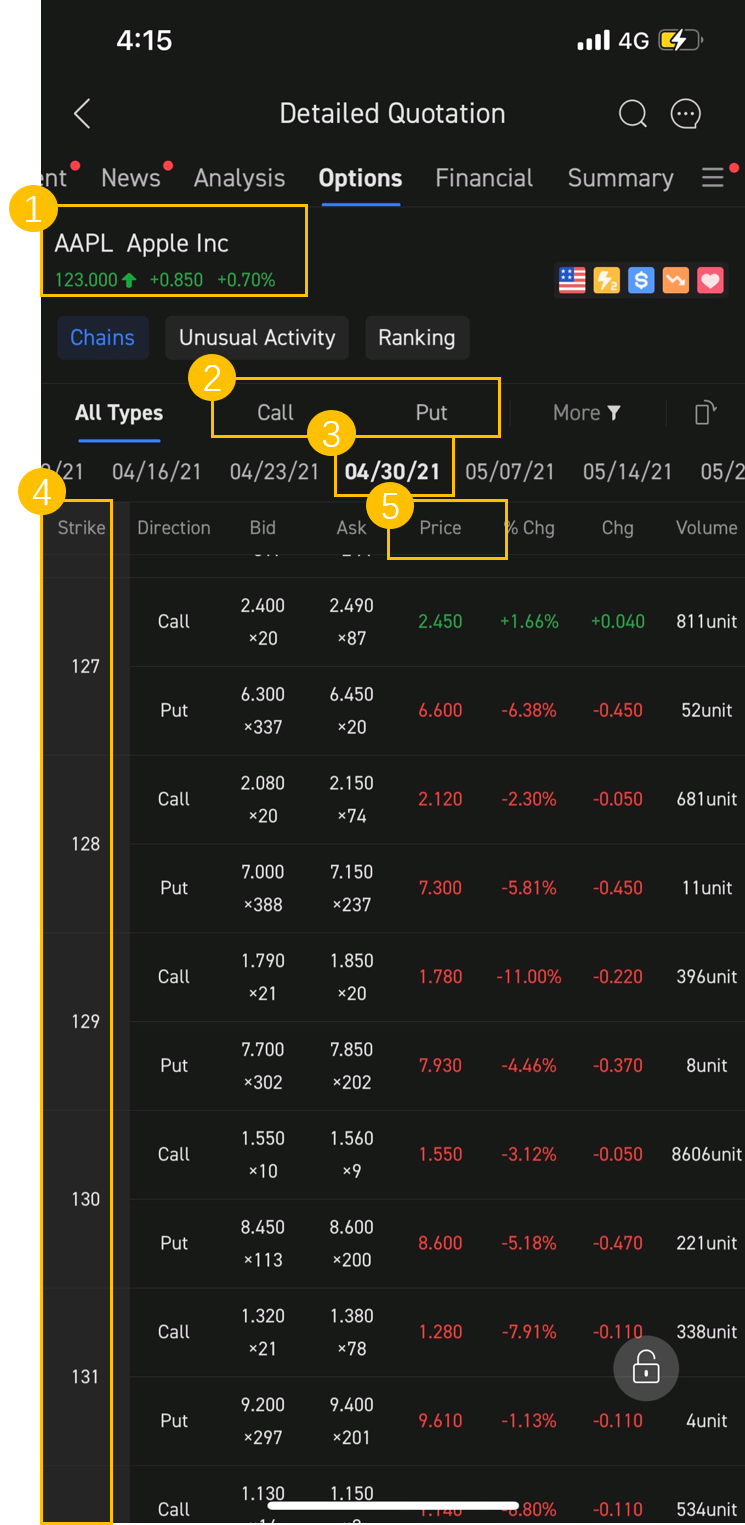The image size is (745, 1525).
Task: Tap the Volume column header
Action: click(707, 528)
